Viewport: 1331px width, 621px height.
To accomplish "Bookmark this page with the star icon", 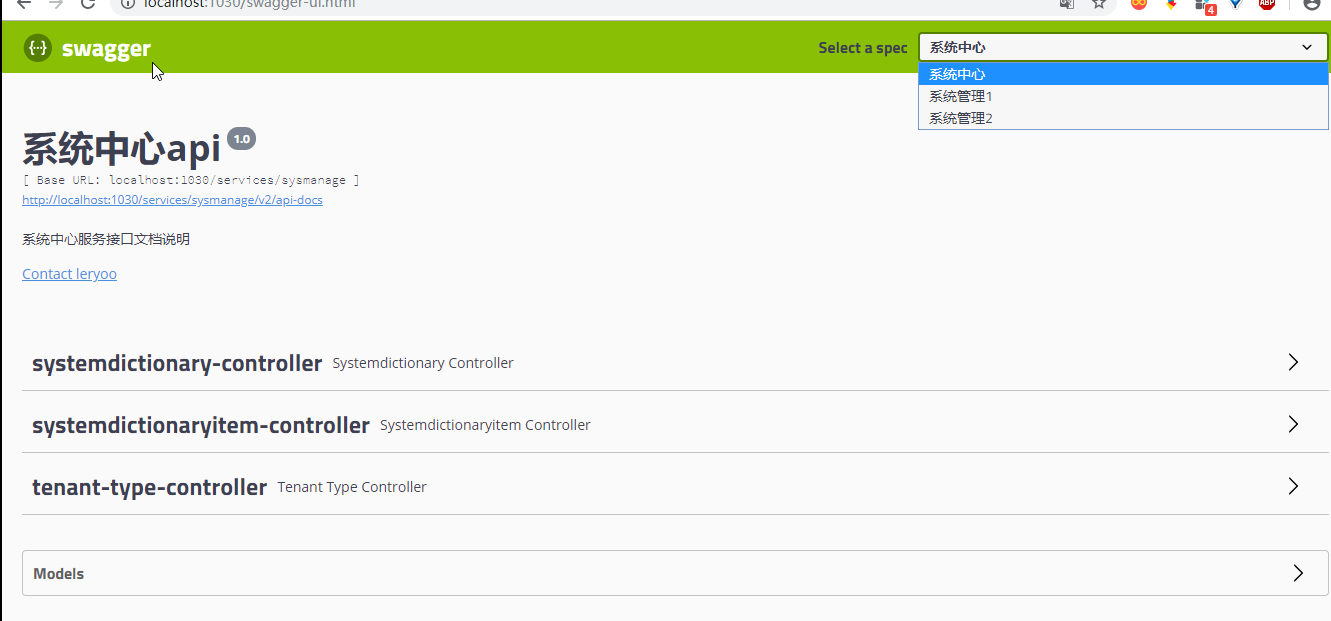I will coord(1099,4).
